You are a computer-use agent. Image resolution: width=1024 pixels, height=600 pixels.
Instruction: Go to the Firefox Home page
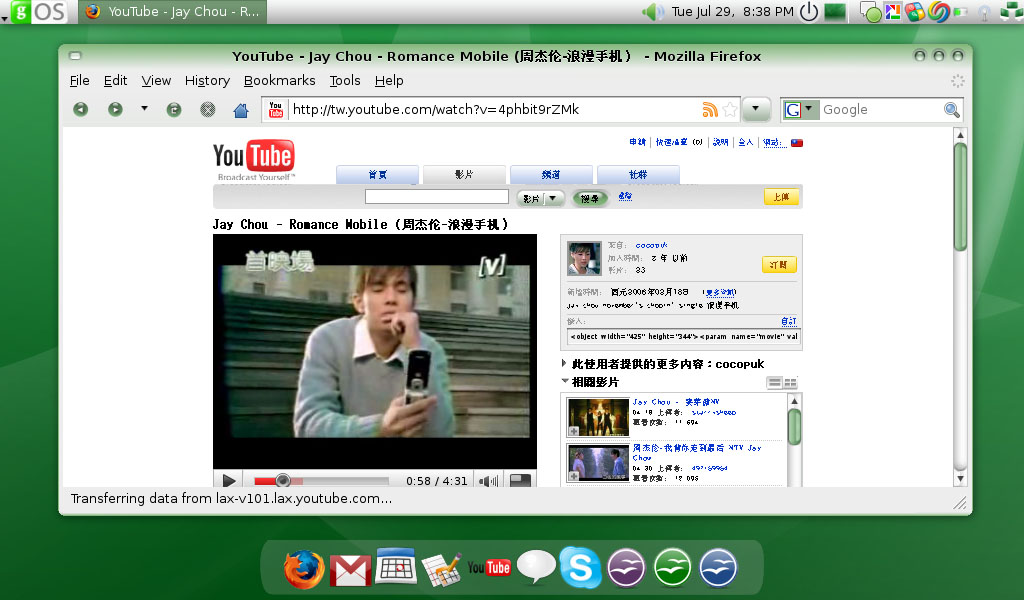[241, 110]
